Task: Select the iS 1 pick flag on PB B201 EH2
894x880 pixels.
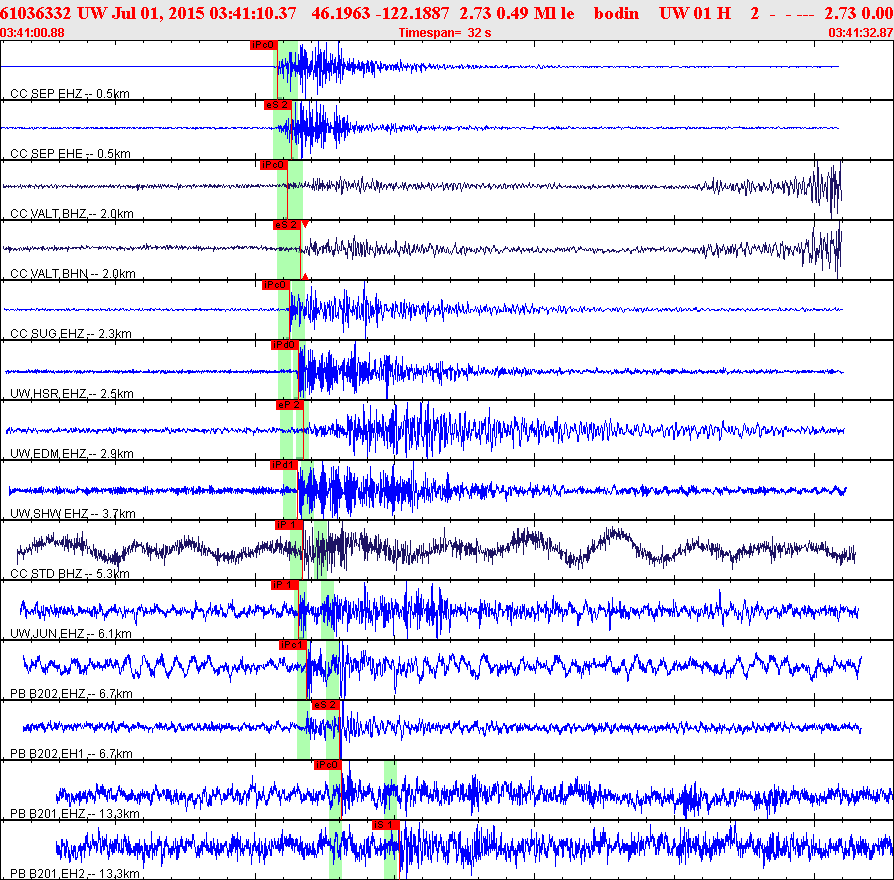Action: 385,825
